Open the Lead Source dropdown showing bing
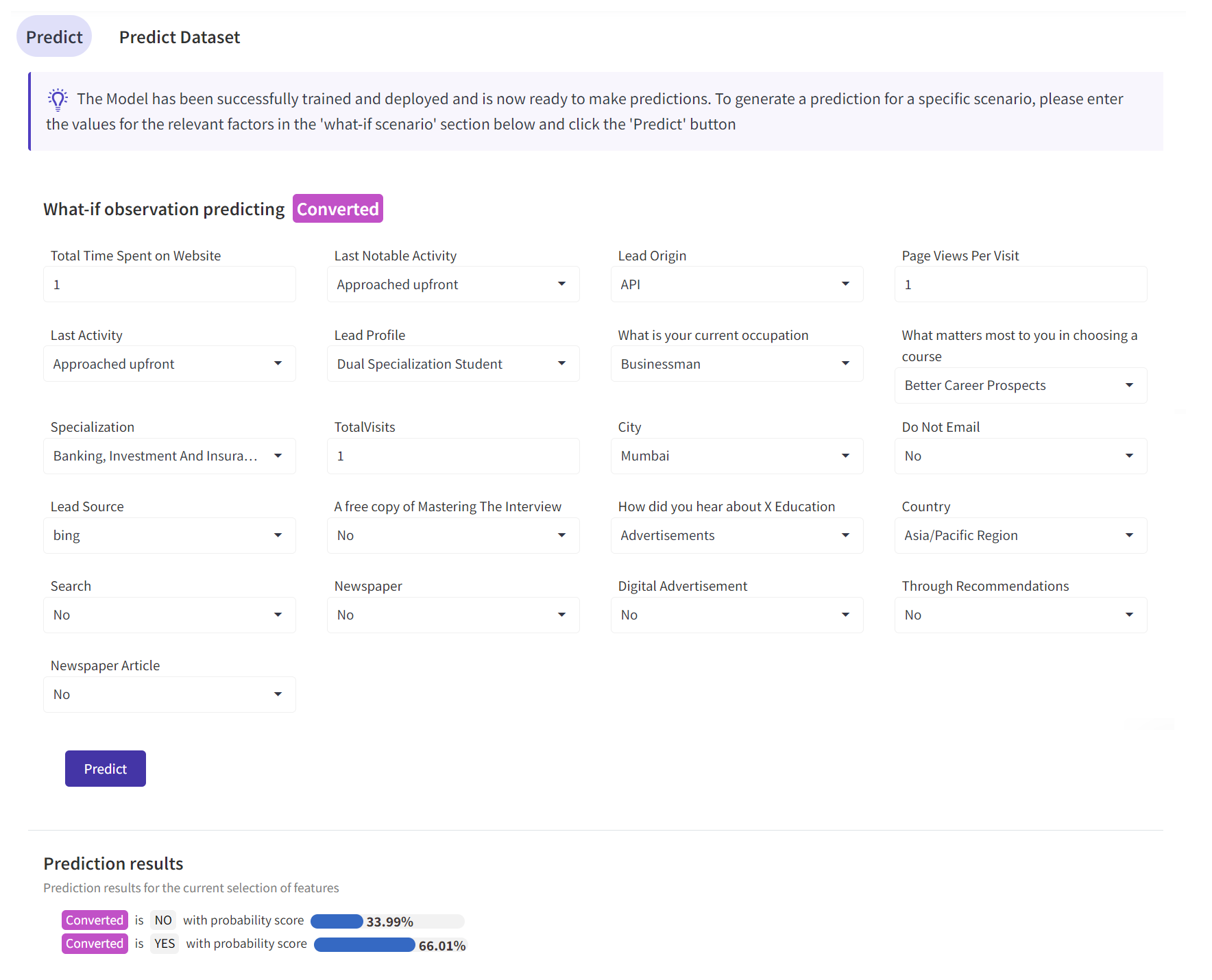 click(169, 535)
